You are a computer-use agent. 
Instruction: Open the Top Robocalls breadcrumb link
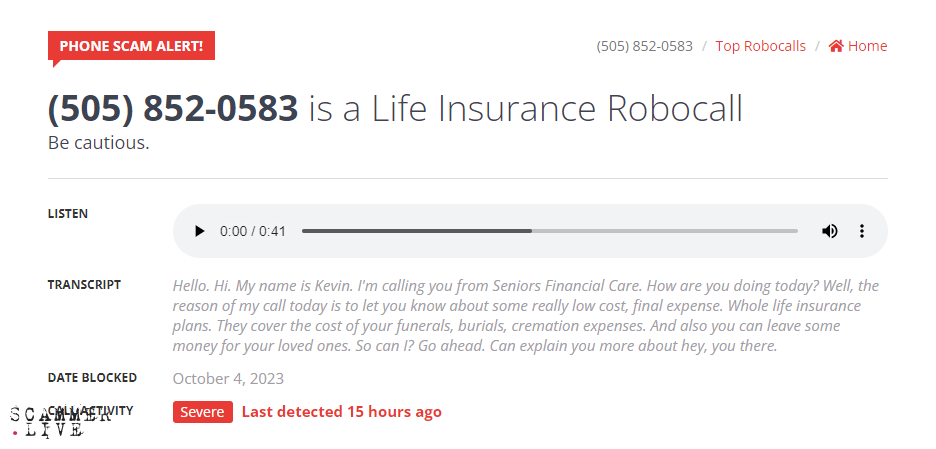(760, 46)
